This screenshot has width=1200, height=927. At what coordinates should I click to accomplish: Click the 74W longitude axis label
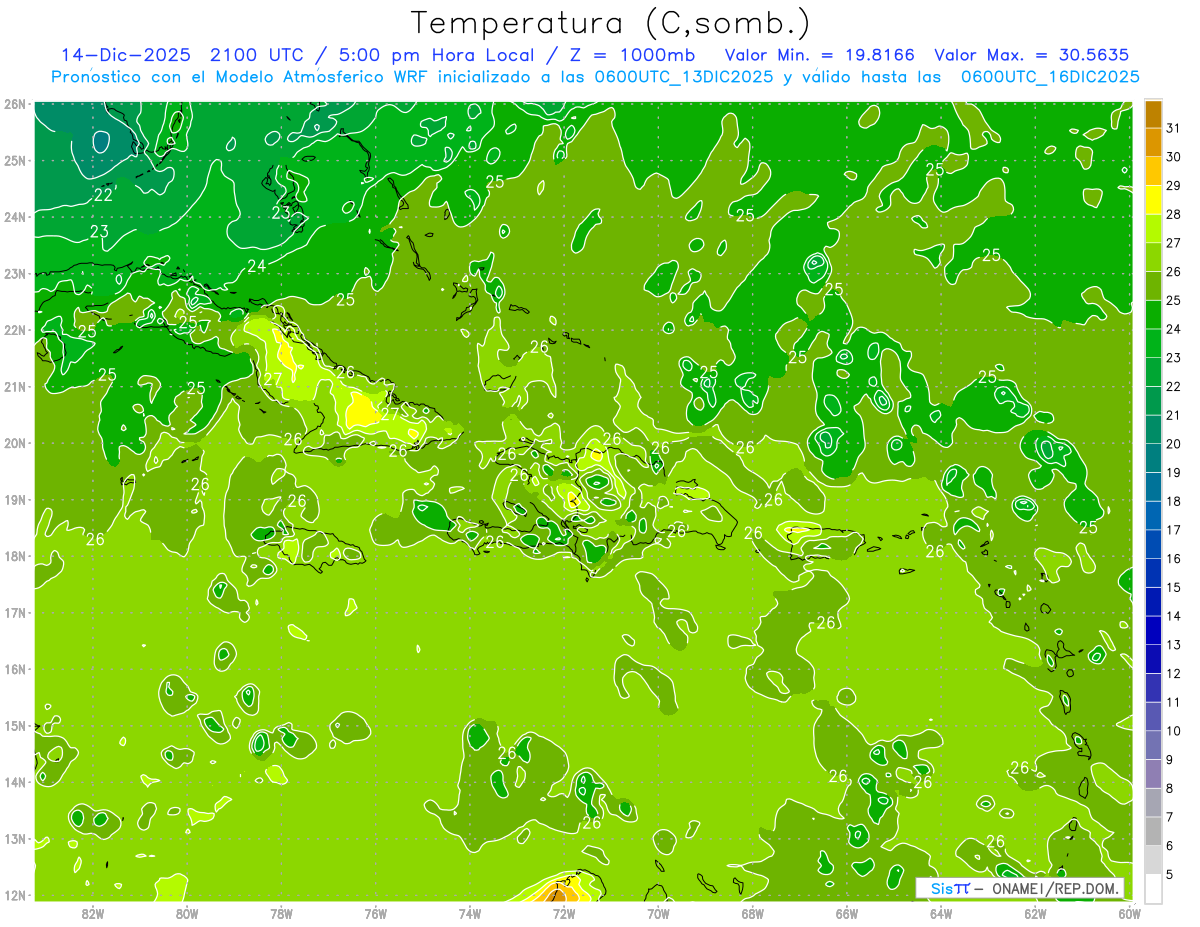tap(470, 913)
